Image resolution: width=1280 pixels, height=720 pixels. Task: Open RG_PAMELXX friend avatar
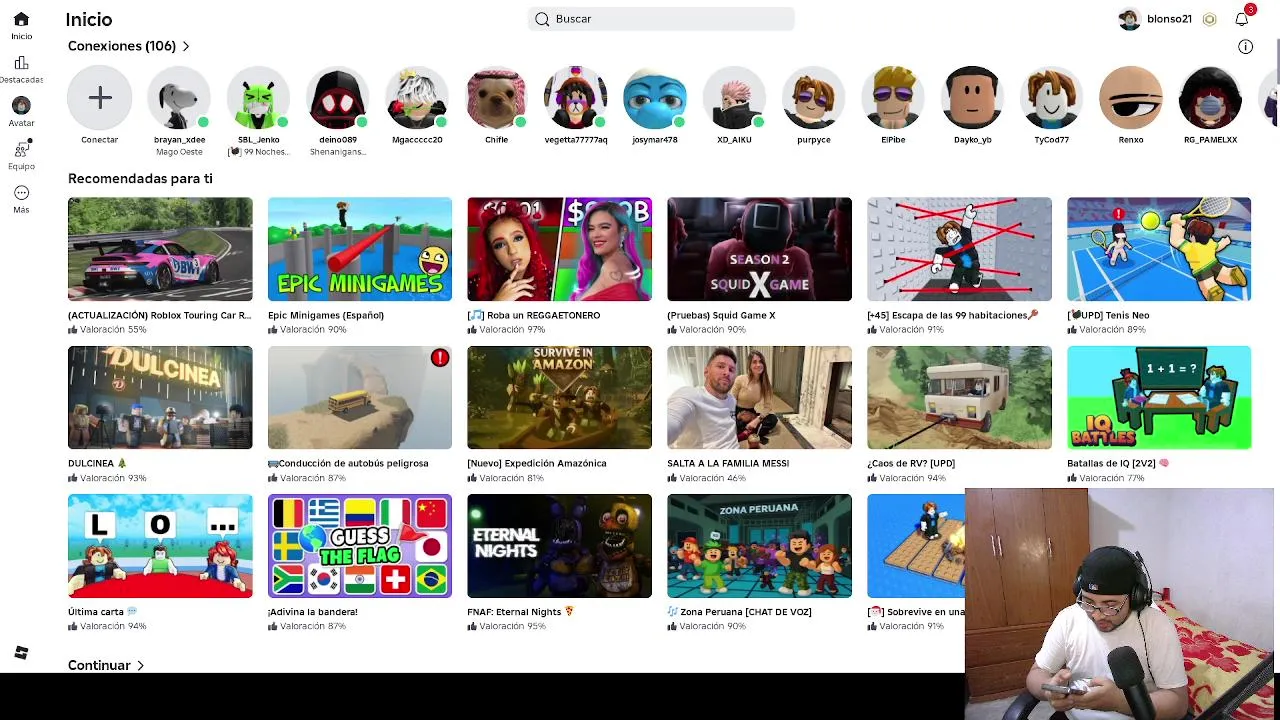pos(1210,98)
